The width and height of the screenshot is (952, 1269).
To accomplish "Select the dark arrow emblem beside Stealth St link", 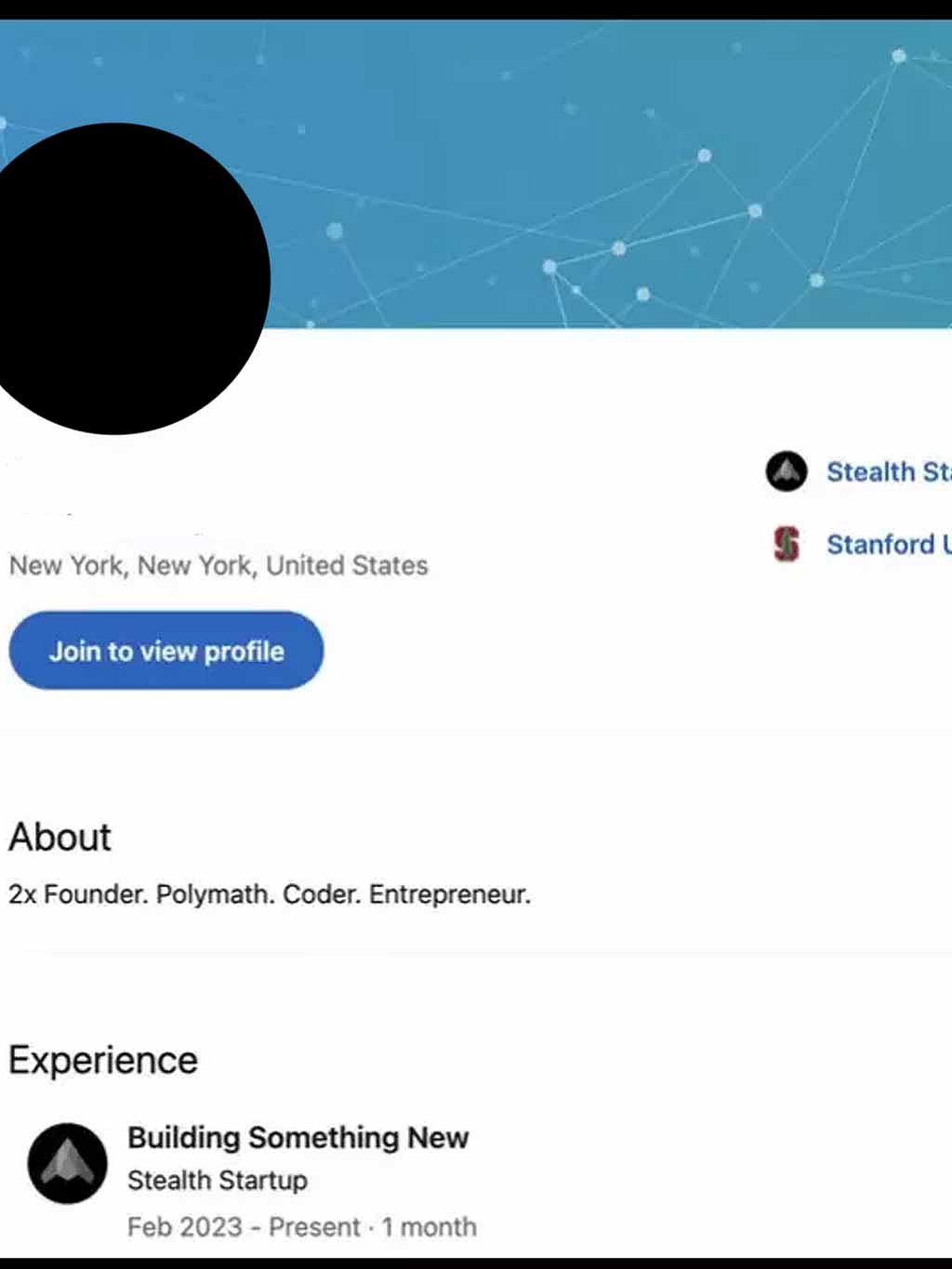I will [x=787, y=471].
